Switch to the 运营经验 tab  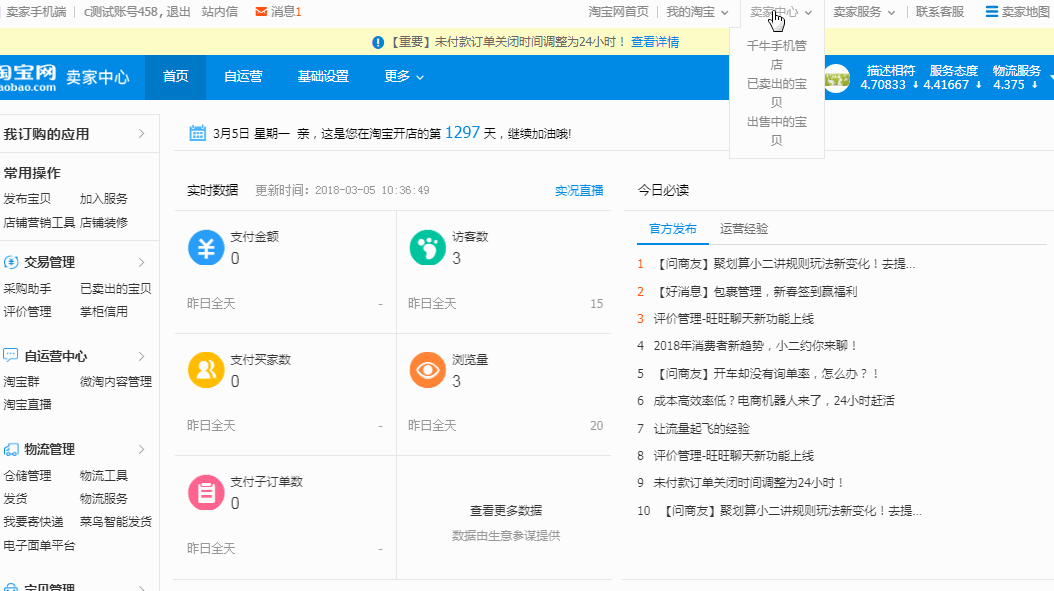[744, 229]
